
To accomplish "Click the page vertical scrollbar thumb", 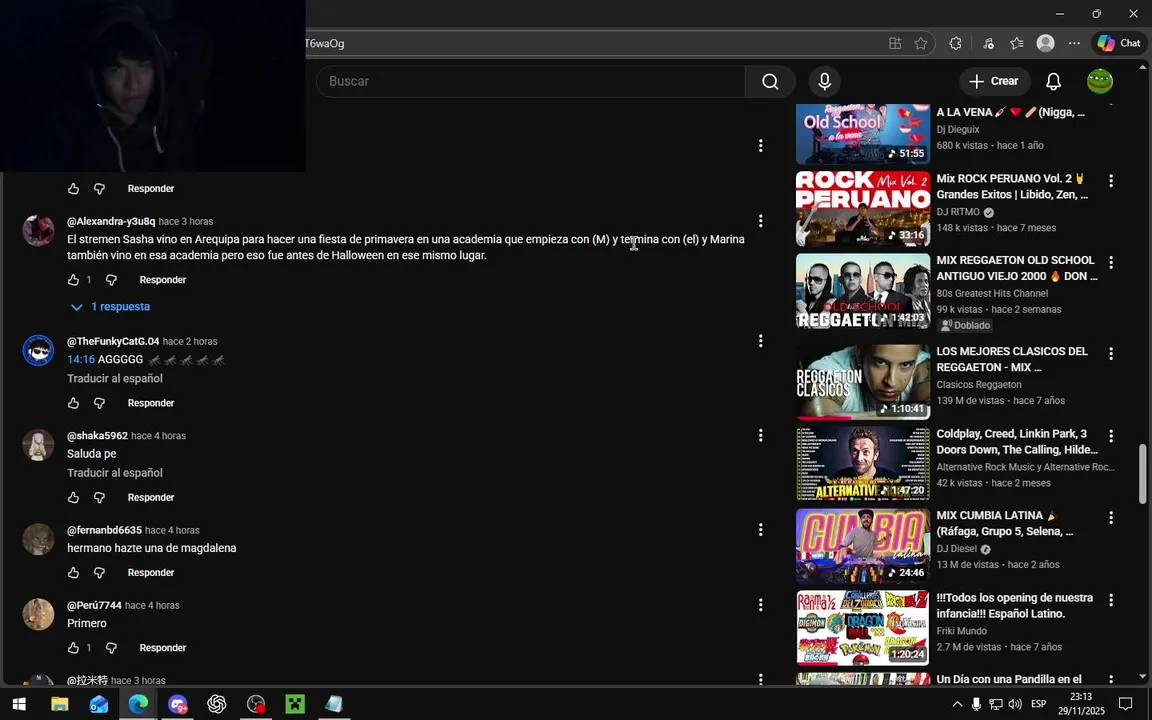I will [x=1142, y=474].
